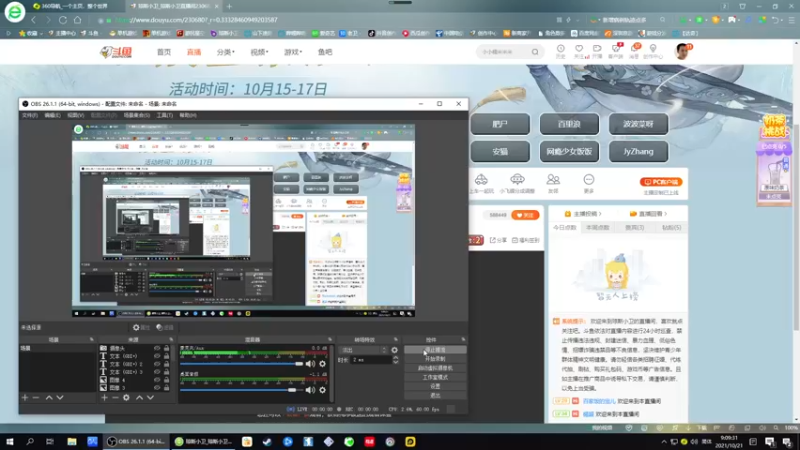The width and height of the screenshot is (800, 450).
Task: Move scene down in OBS scenes panel
Action: pos(60,397)
